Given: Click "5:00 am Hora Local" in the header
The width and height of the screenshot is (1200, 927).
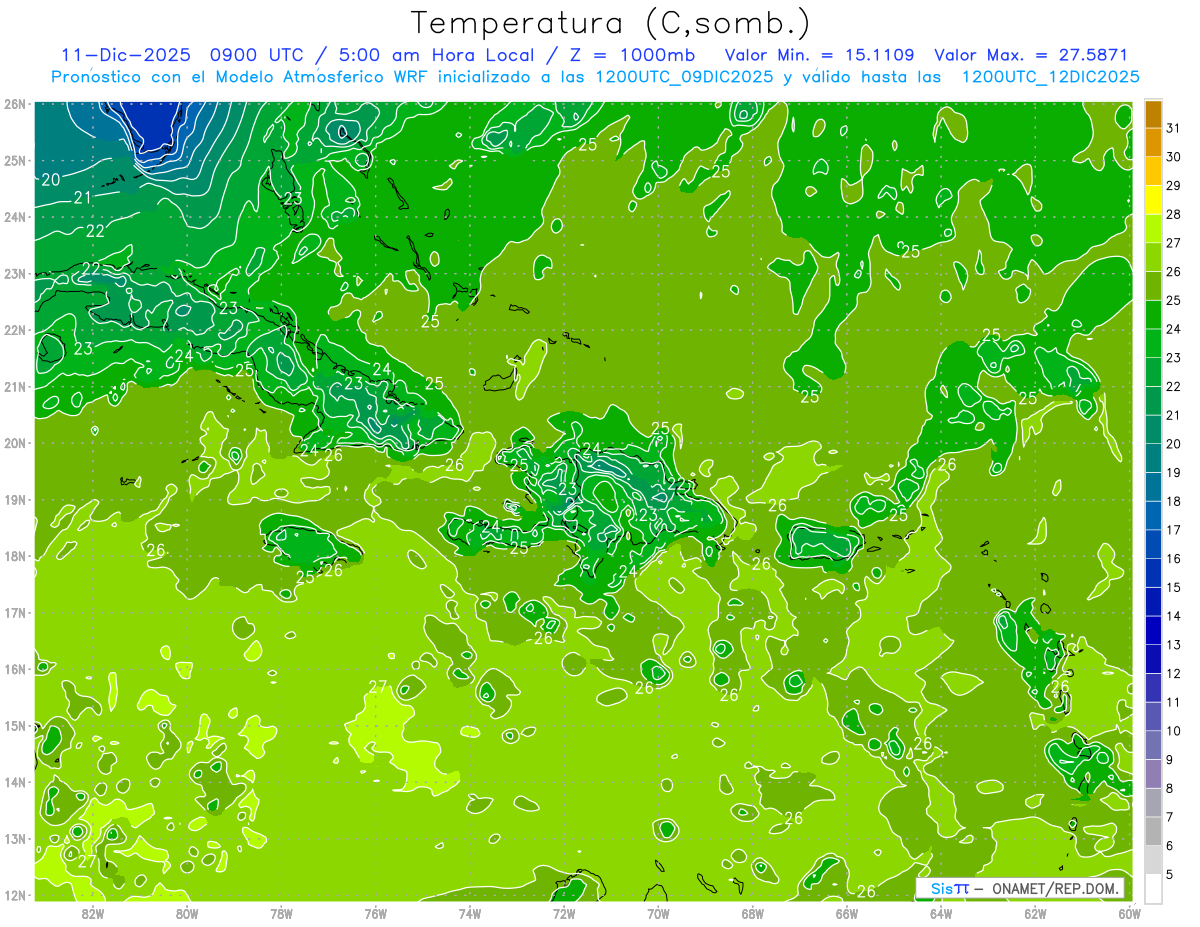Looking at the screenshot, I should (438, 55).
